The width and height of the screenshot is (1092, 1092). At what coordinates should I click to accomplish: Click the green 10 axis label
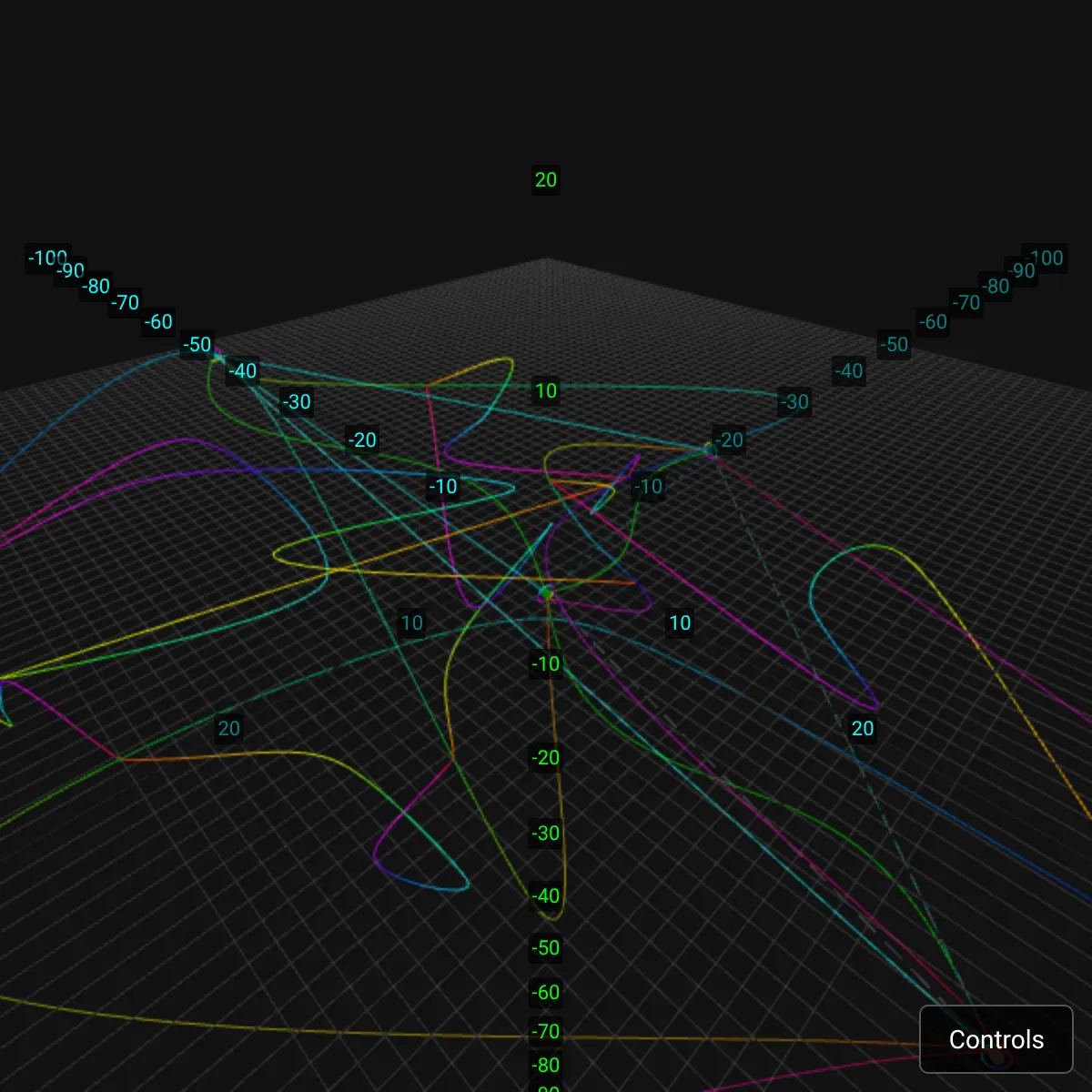point(546,391)
